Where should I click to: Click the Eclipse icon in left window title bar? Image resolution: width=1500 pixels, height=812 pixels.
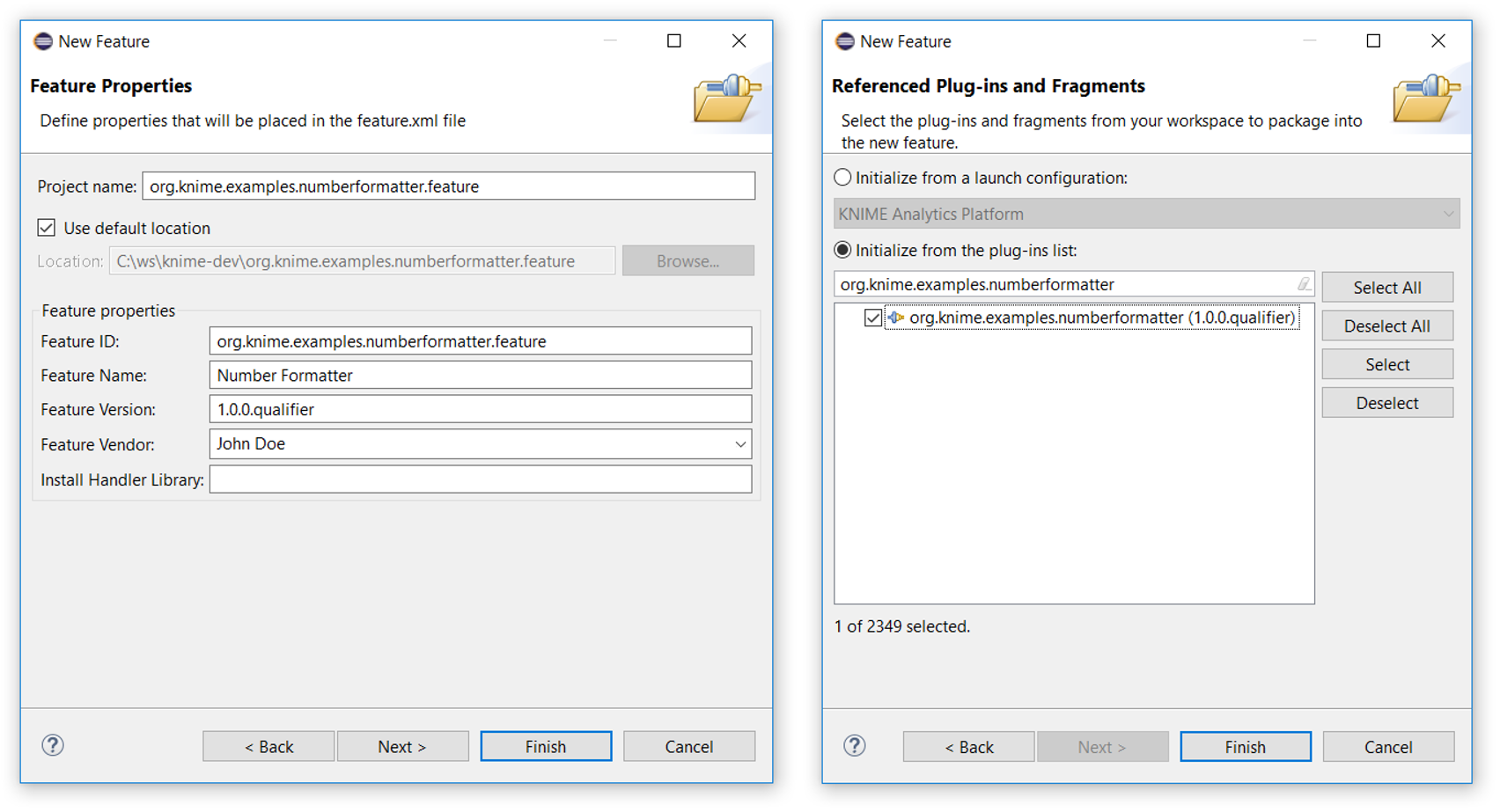pos(42,41)
